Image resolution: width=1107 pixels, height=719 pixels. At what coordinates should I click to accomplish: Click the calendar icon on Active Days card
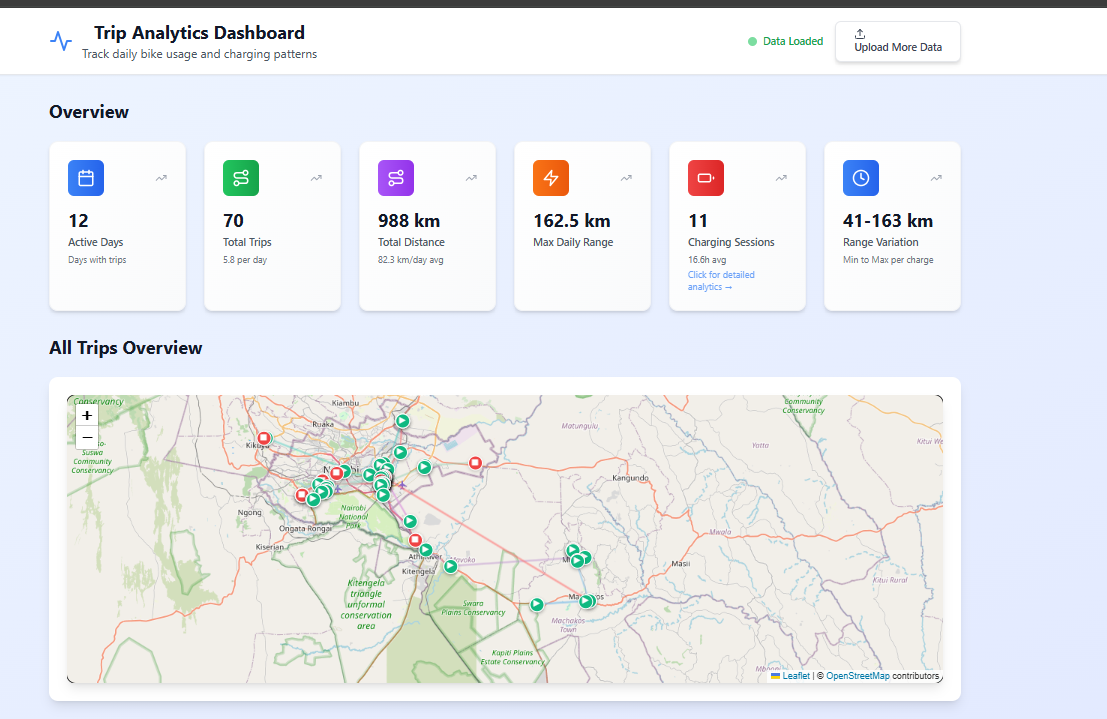[x=85, y=177]
